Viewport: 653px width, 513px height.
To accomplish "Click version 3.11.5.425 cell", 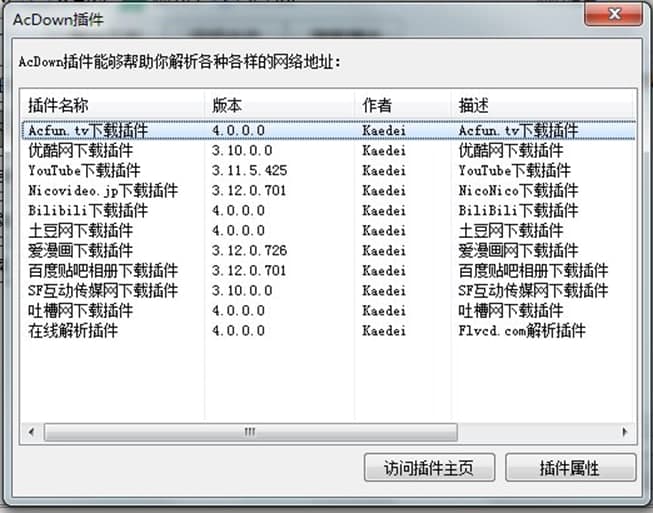I will coord(249,170).
